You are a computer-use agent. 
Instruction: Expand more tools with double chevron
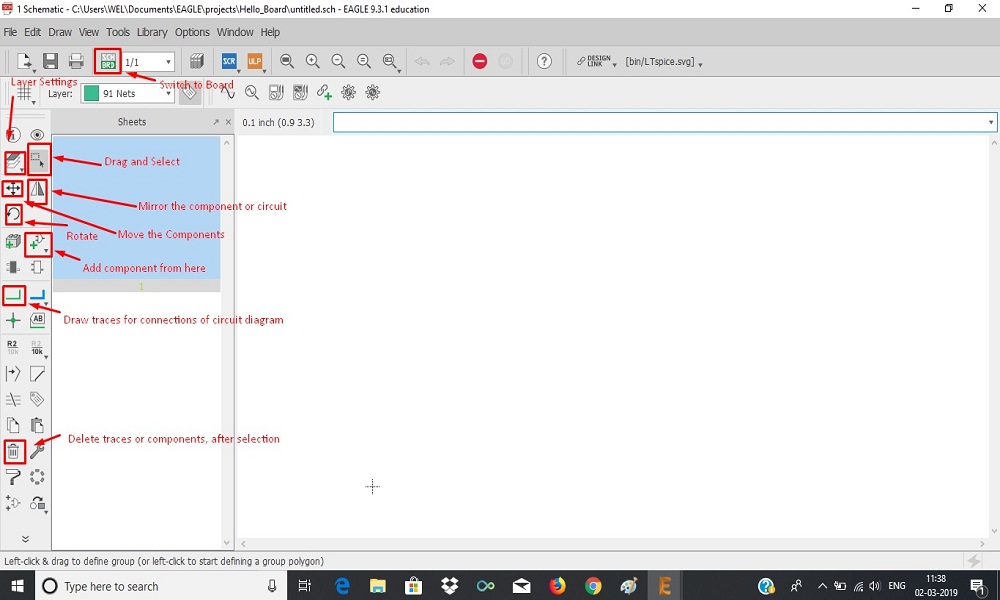pyautogui.click(x=25, y=539)
